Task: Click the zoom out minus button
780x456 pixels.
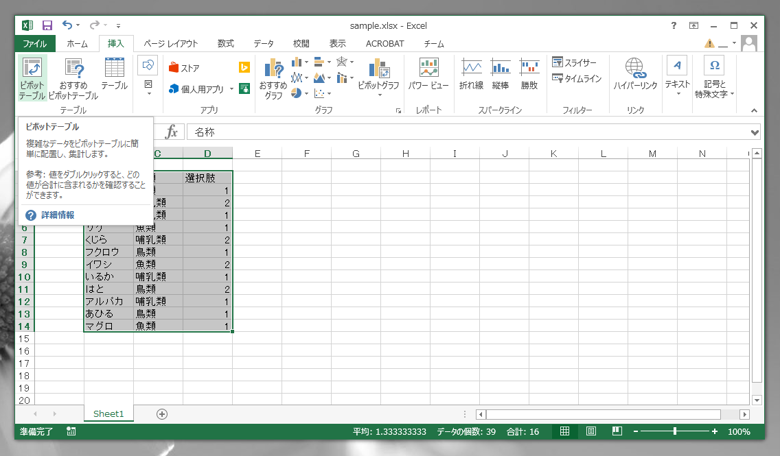Action: 636,432
